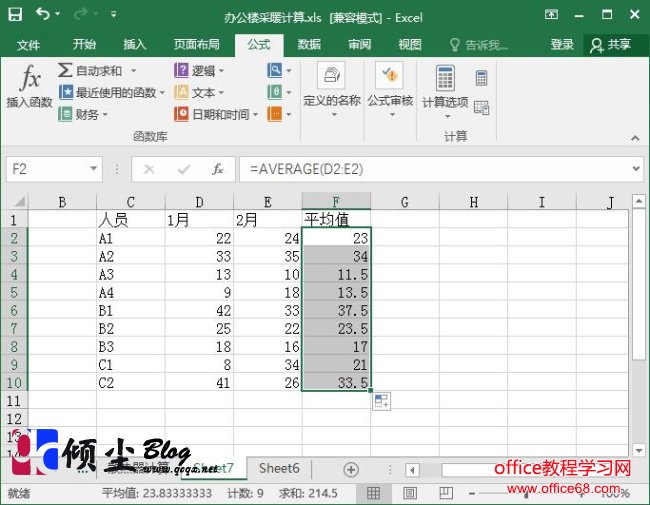Click the 平均值: 23.83333333 status entry
The width and height of the screenshot is (650, 505).
pos(157,493)
